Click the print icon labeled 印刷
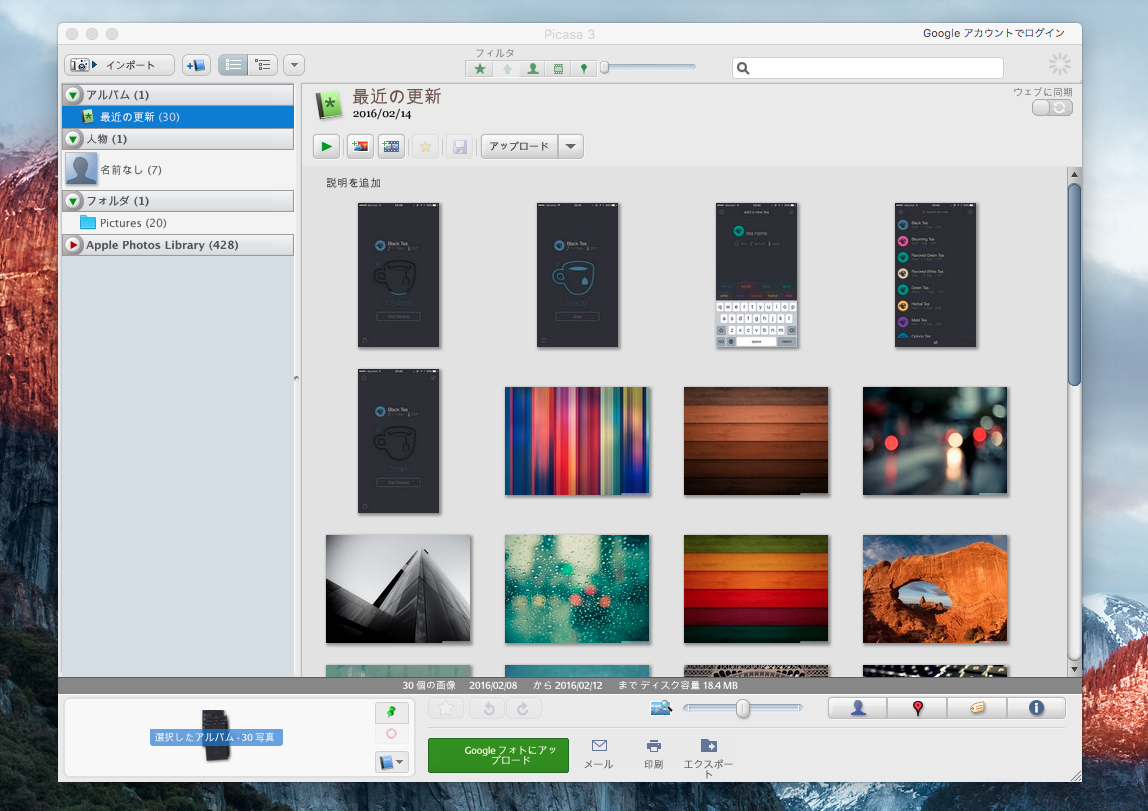1148x811 pixels. tap(653, 753)
